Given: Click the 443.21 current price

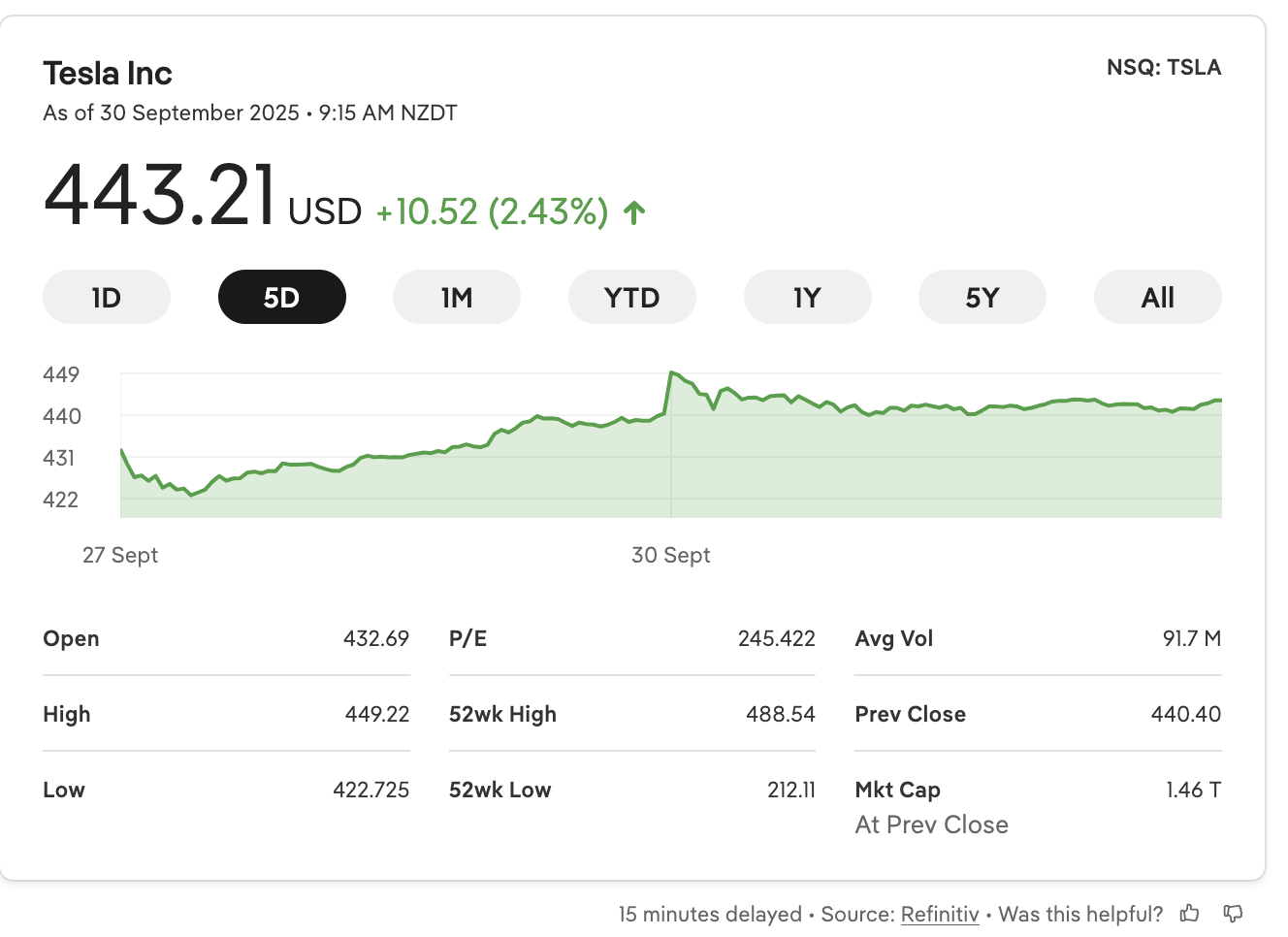Looking at the screenshot, I should 160,197.
